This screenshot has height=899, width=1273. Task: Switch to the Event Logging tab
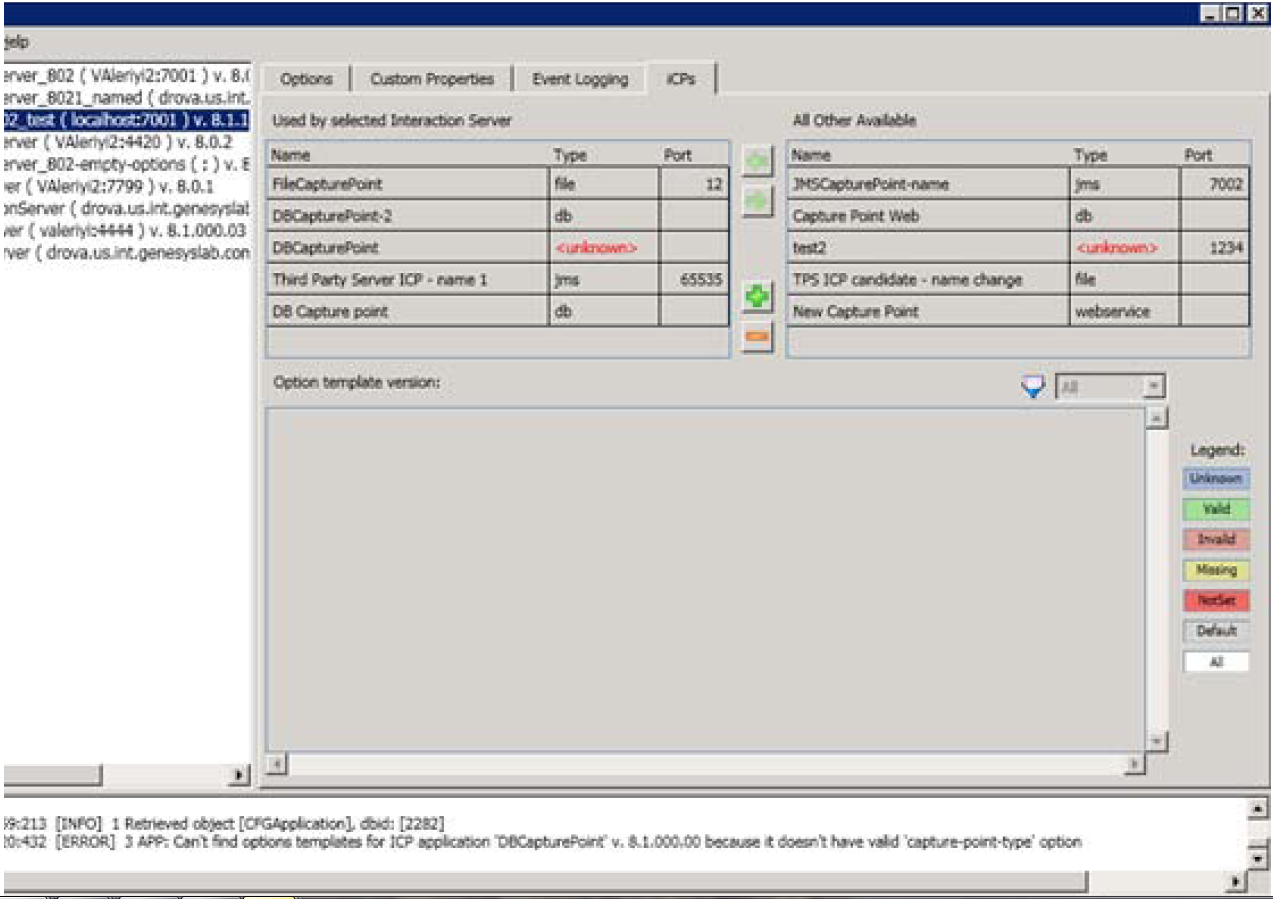580,79
